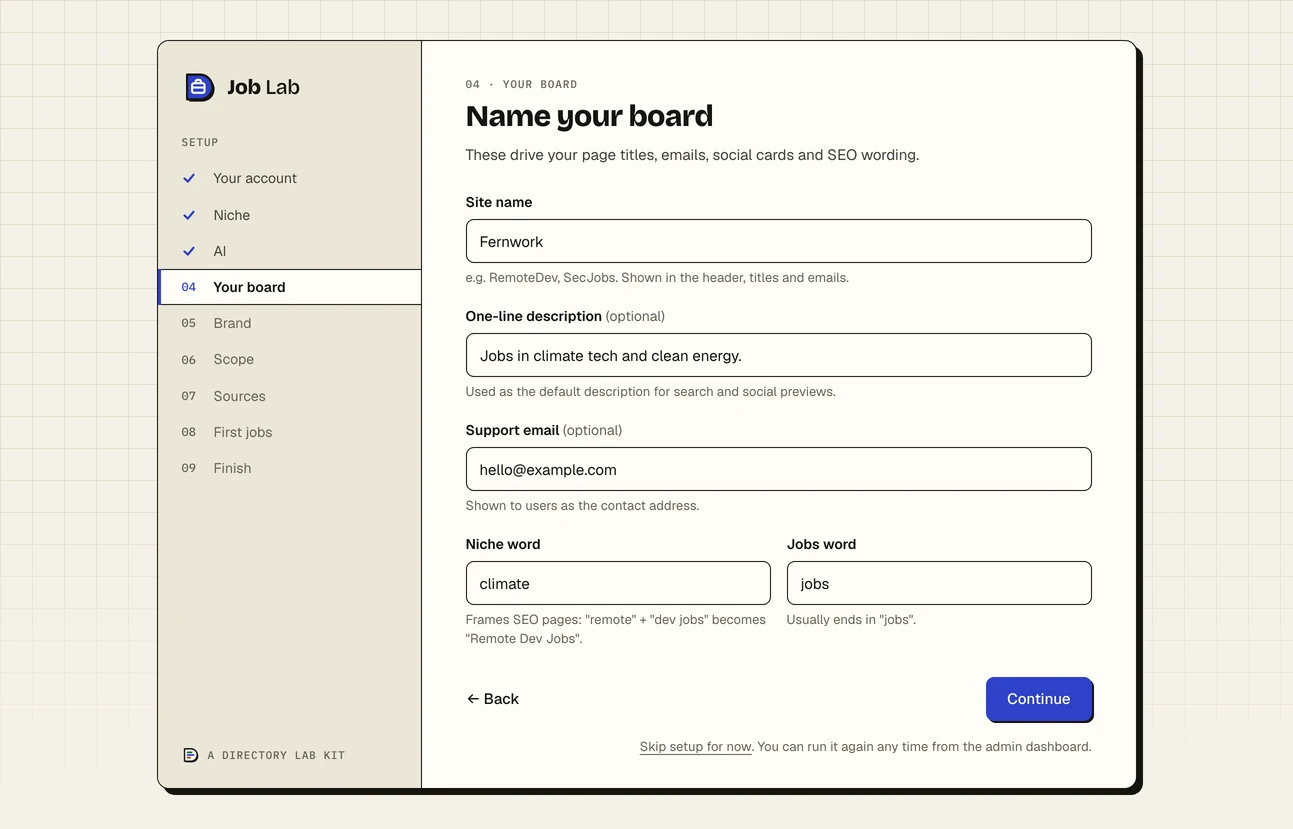
Task: Click the 04 · YOUR BOARD step caption
Action: pyautogui.click(x=522, y=84)
